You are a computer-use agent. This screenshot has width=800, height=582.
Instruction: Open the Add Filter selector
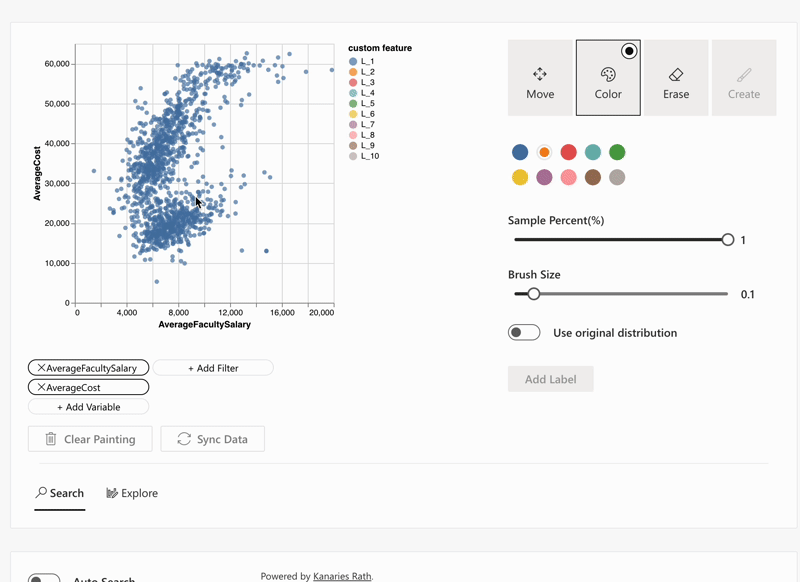[x=213, y=368]
